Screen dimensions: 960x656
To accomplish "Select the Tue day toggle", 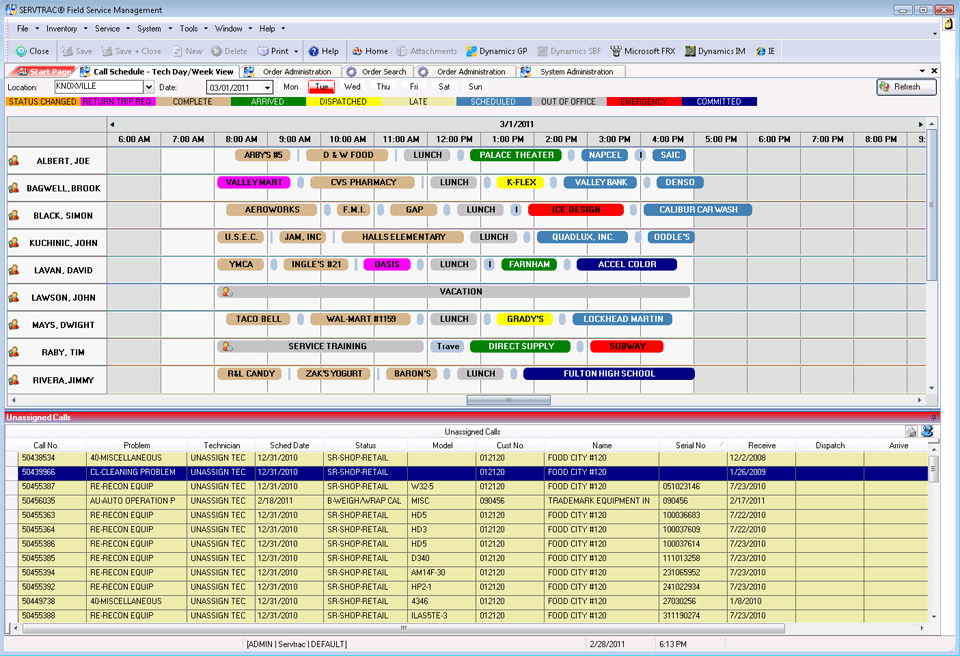I will point(321,87).
